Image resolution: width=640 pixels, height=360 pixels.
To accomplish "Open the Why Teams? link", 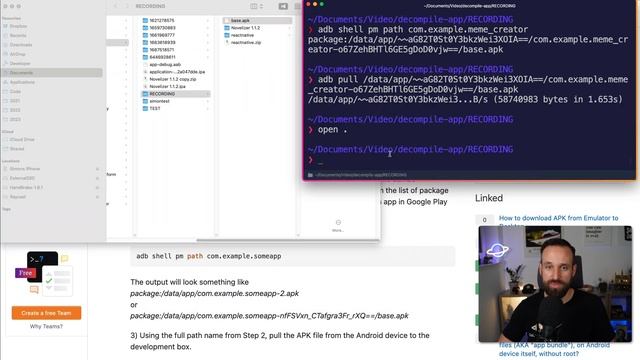I will click(x=46, y=326).
